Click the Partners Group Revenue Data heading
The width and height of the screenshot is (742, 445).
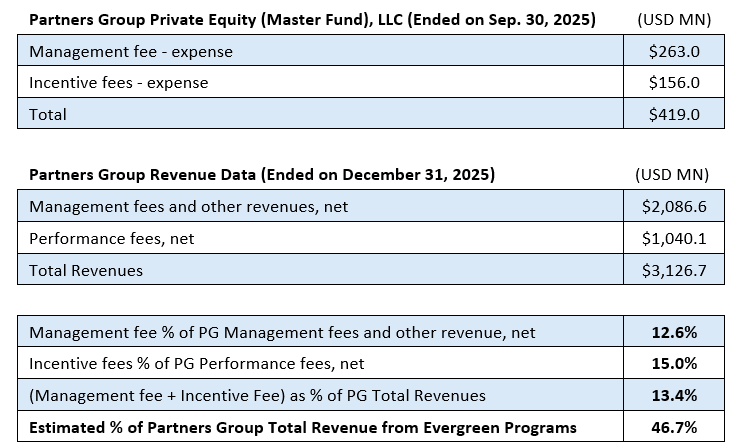(262, 174)
